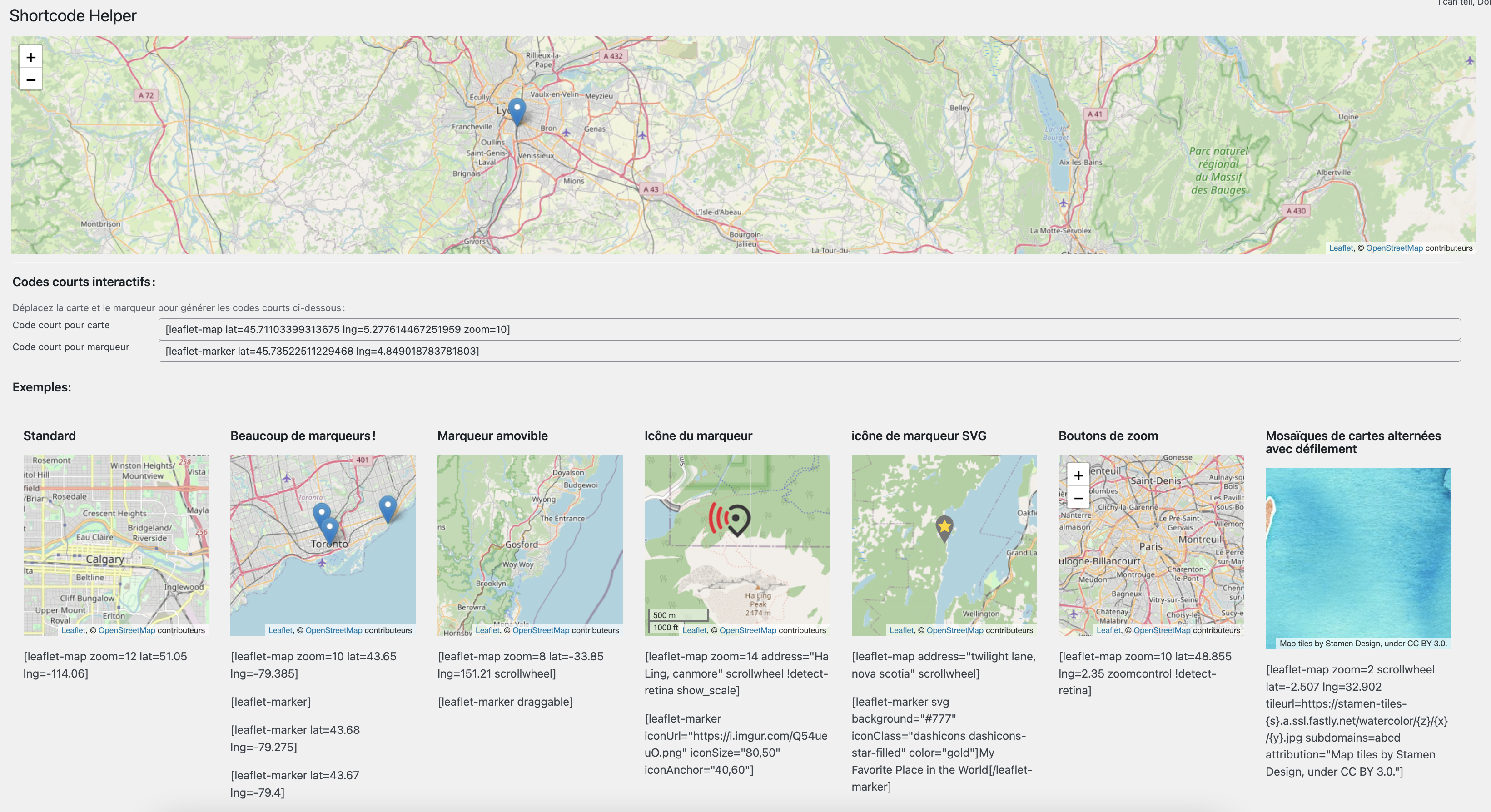The image size is (1491, 812).
Task: Click the zoom in button on Paris map
Action: tap(1078, 476)
